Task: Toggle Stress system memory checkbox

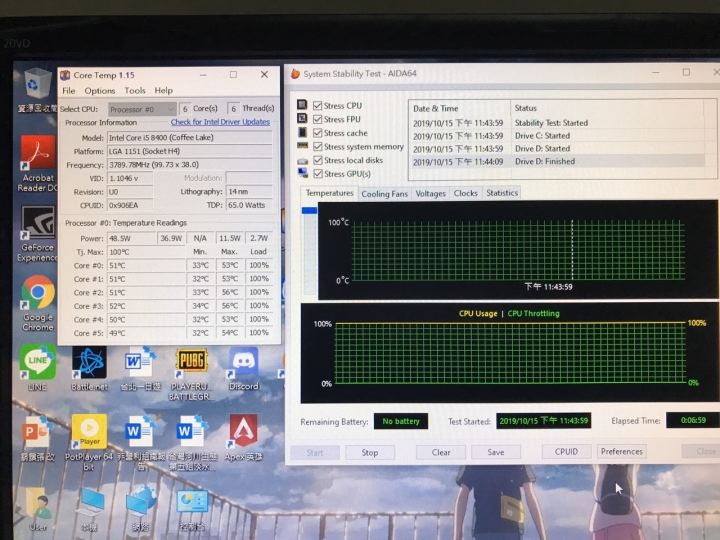Action: (317, 146)
